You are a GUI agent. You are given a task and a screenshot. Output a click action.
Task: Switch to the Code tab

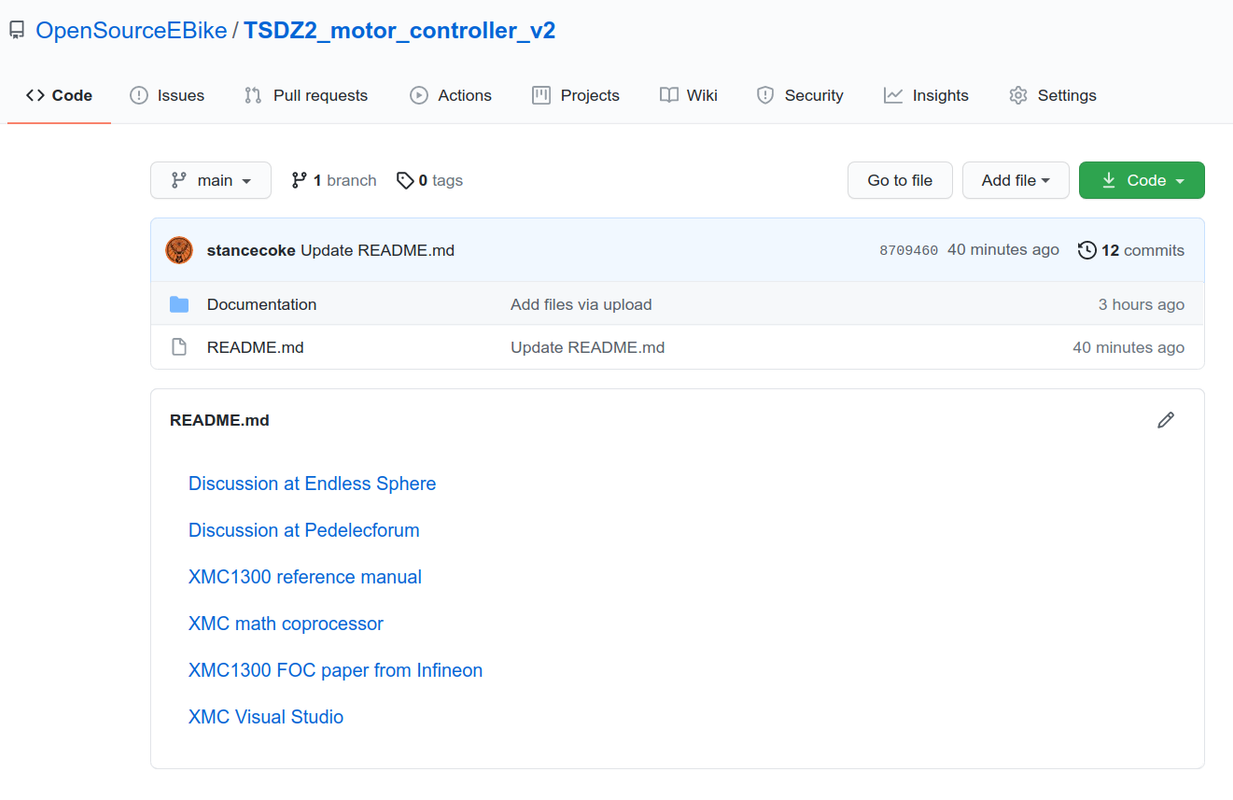pos(59,95)
